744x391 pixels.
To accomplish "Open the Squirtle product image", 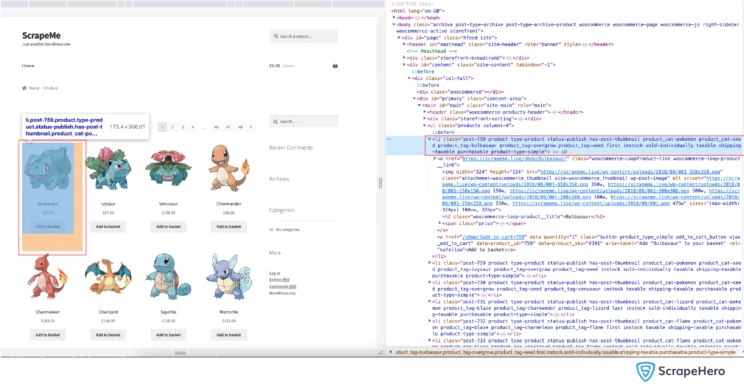I will click(168, 277).
